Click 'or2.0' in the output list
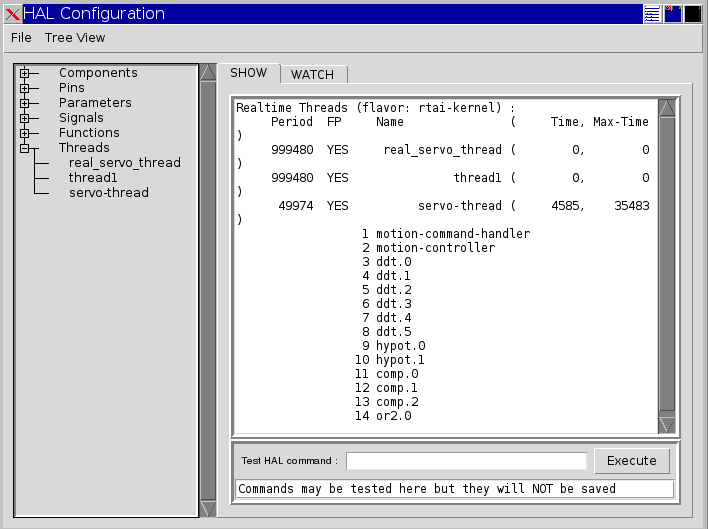Viewport: 708px width, 529px height. (394, 416)
